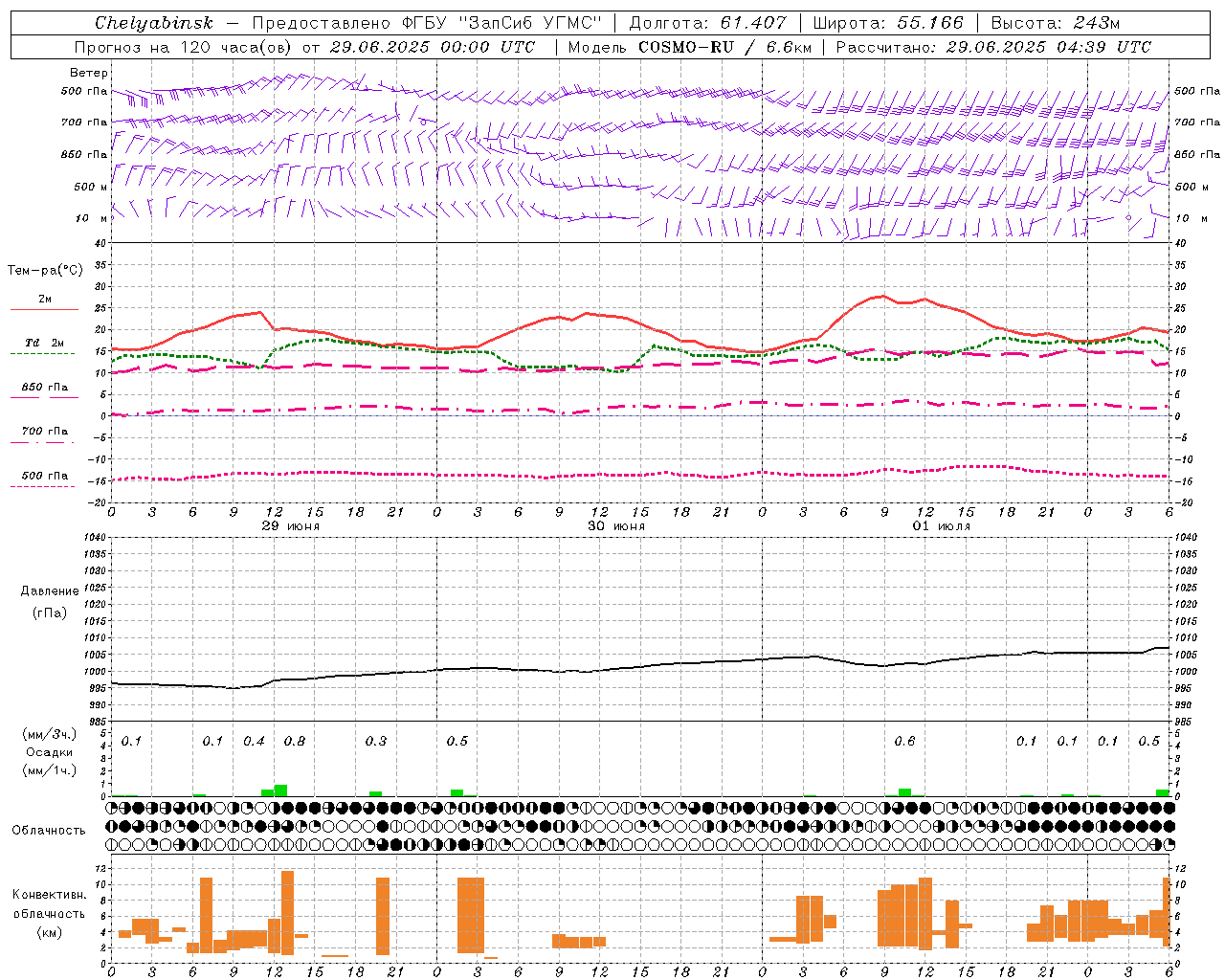Viewport: 1225px width, 980px height.
Task: Click the precipitation value 0.4
Action: pos(254,742)
